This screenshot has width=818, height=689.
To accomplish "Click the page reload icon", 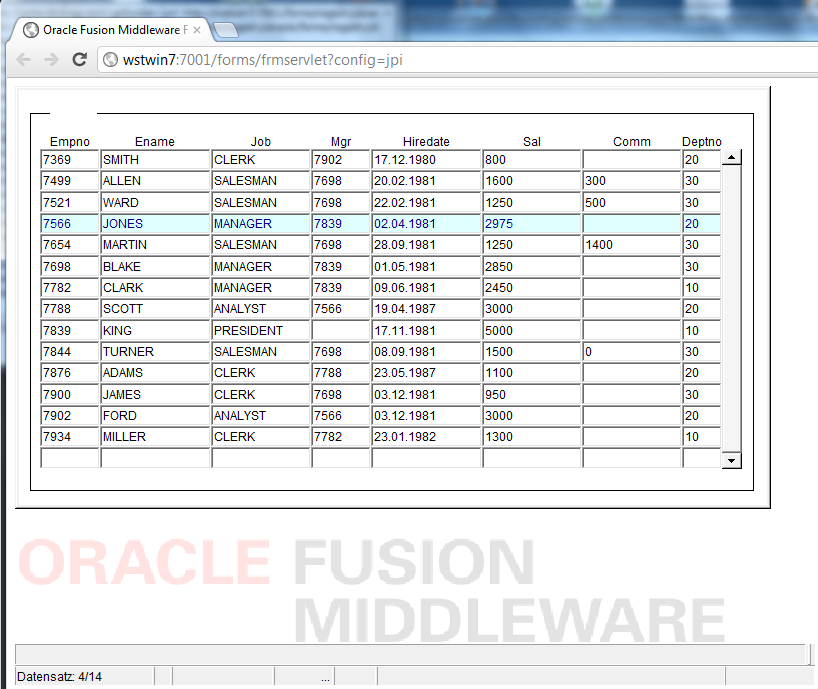I will pos(79,59).
